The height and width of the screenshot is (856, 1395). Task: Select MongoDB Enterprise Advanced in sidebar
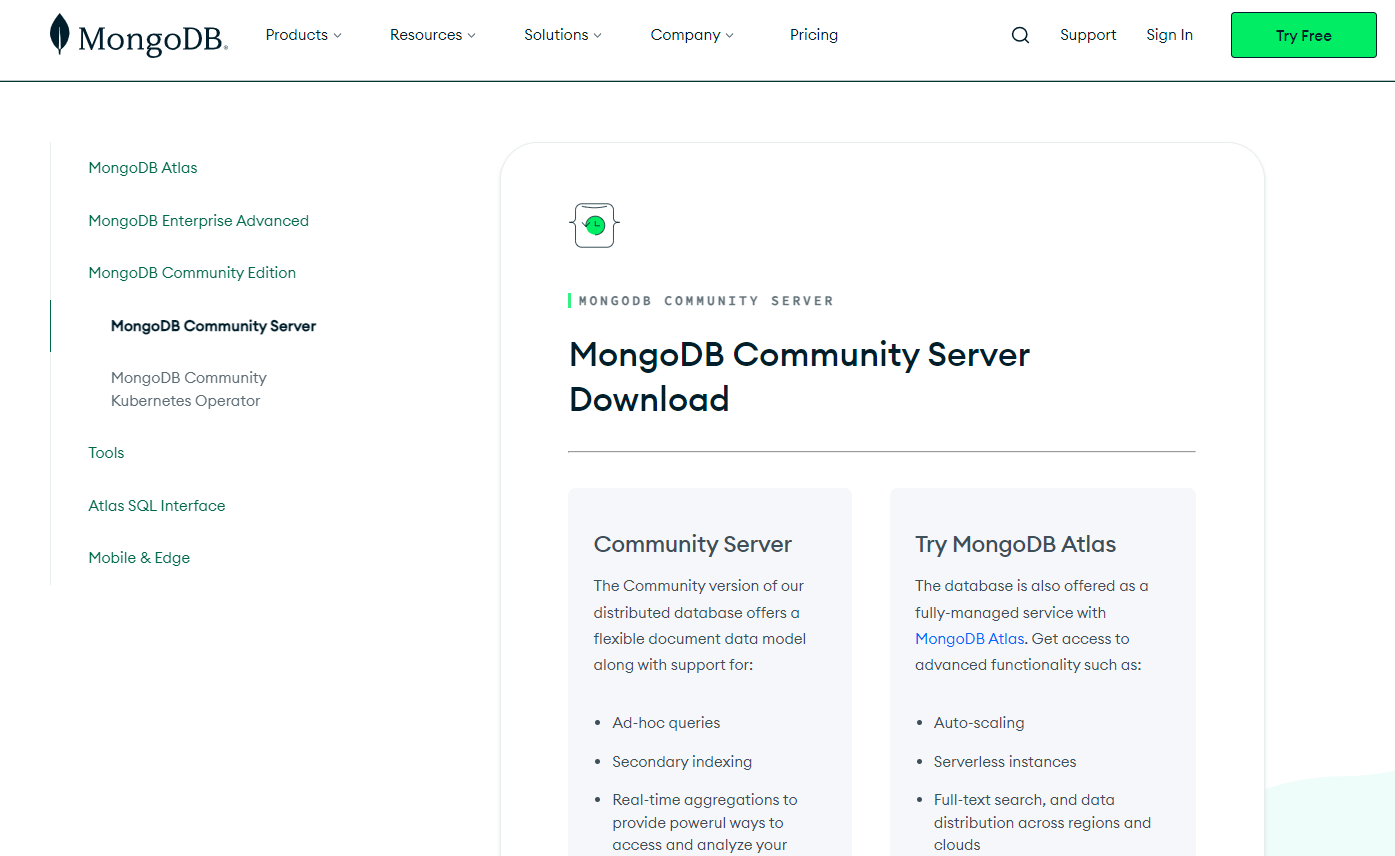point(198,221)
